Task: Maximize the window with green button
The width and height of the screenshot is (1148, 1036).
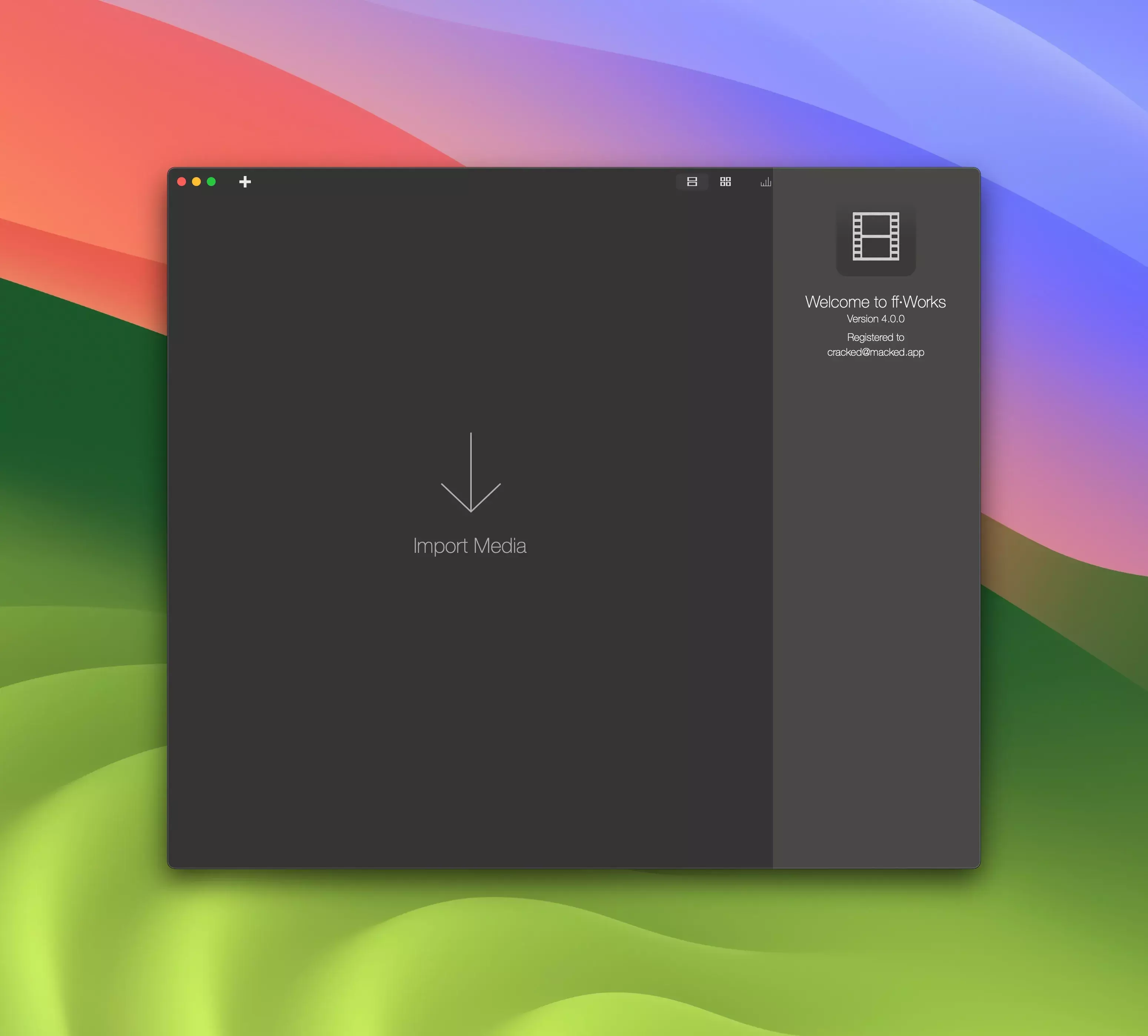Action: click(x=211, y=182)
